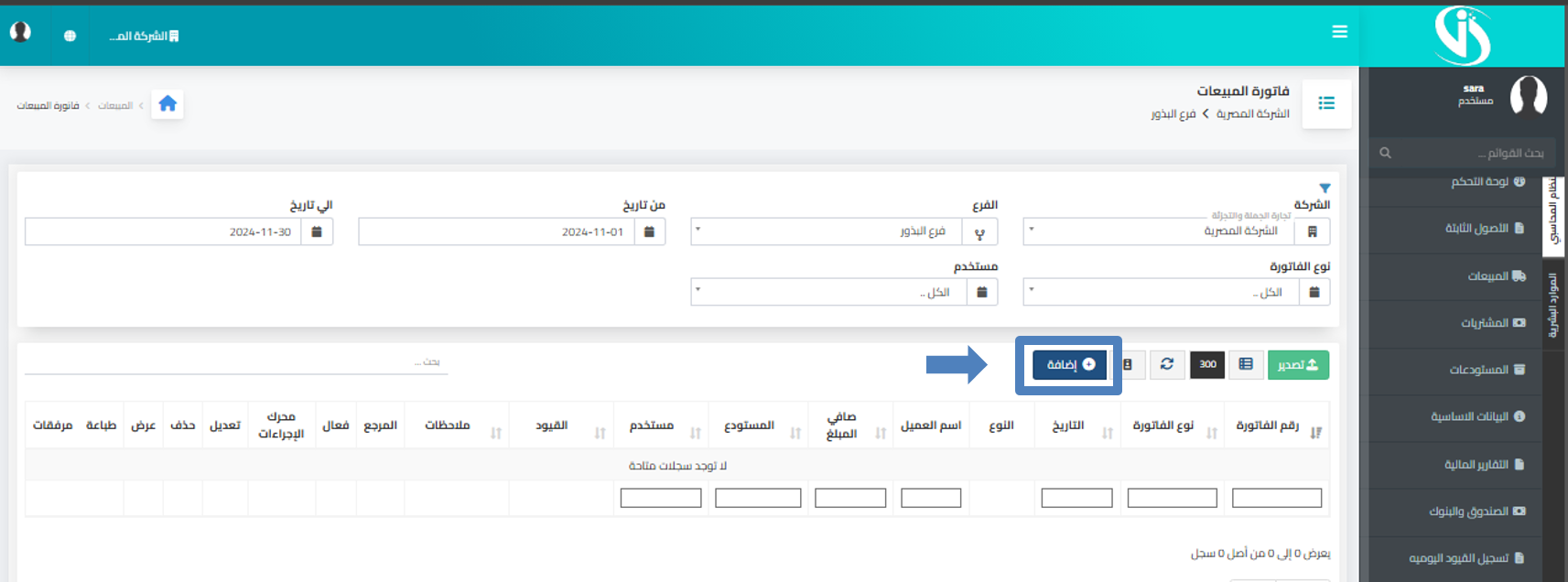
Task: Open the الفرع dropdown showing فرع البذور
Action: coord(827,232)
